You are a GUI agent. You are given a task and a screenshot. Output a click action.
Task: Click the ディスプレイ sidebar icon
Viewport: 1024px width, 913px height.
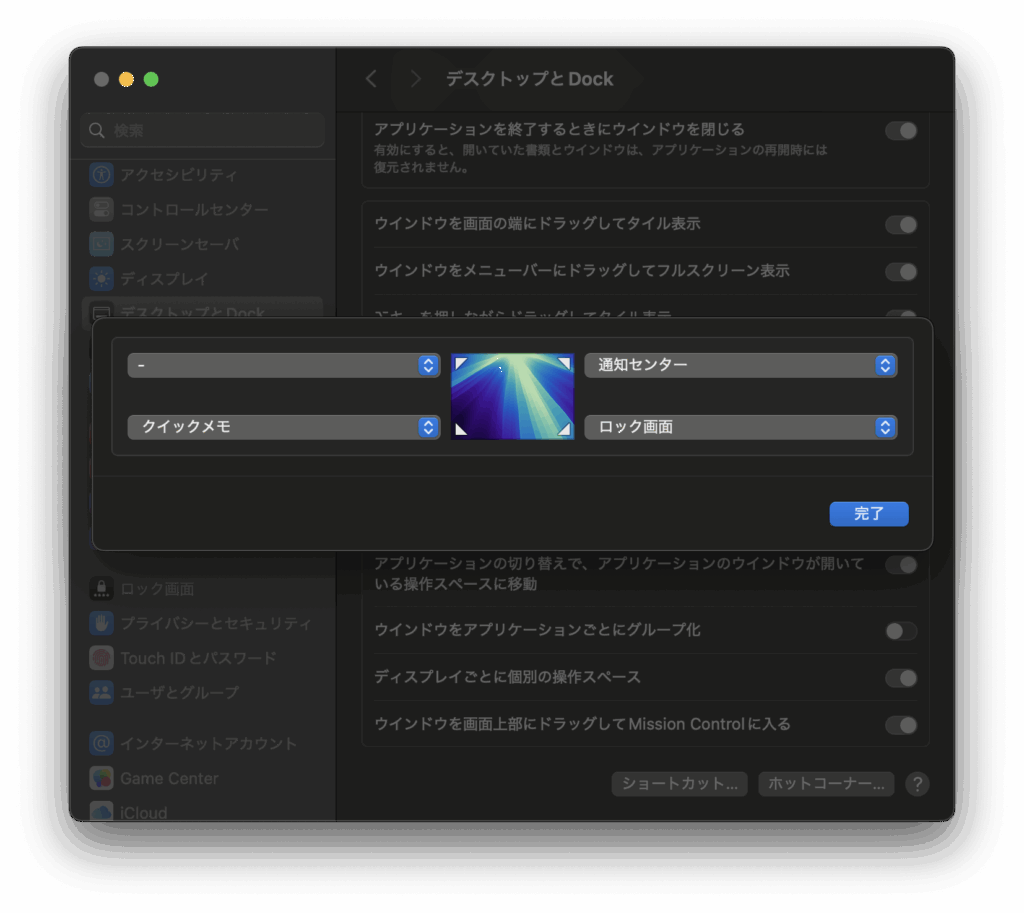101,278
